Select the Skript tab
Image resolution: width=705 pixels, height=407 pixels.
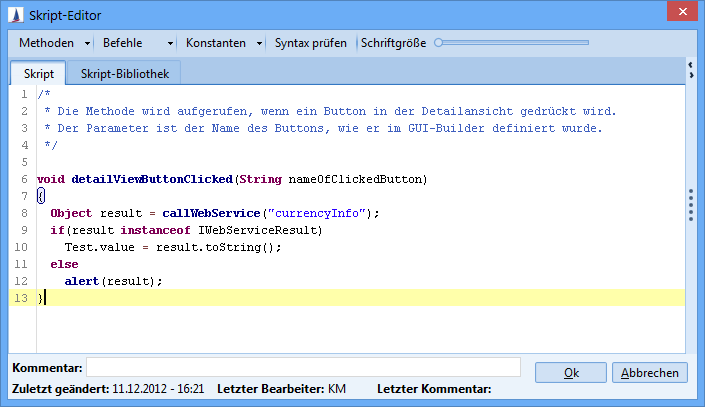click(39, 73)
